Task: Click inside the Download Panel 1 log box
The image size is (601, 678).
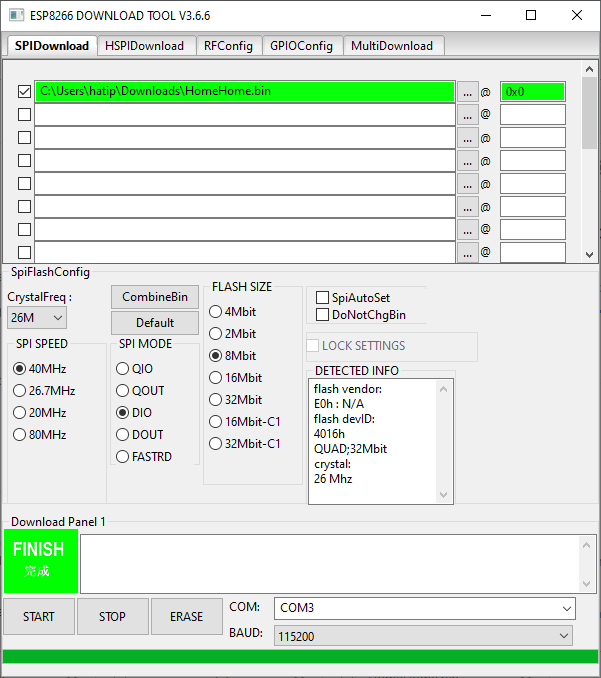Action: pos(329,564)
